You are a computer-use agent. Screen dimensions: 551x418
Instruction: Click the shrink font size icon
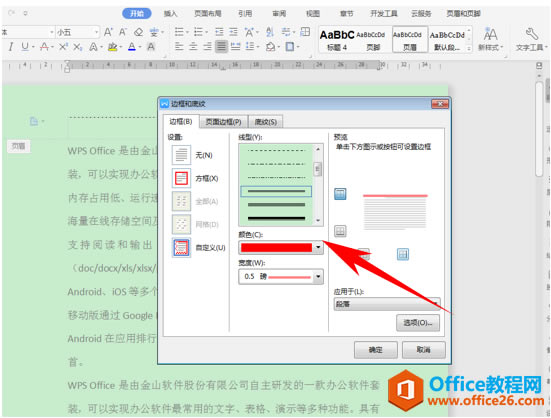click(x=123, y=32)
